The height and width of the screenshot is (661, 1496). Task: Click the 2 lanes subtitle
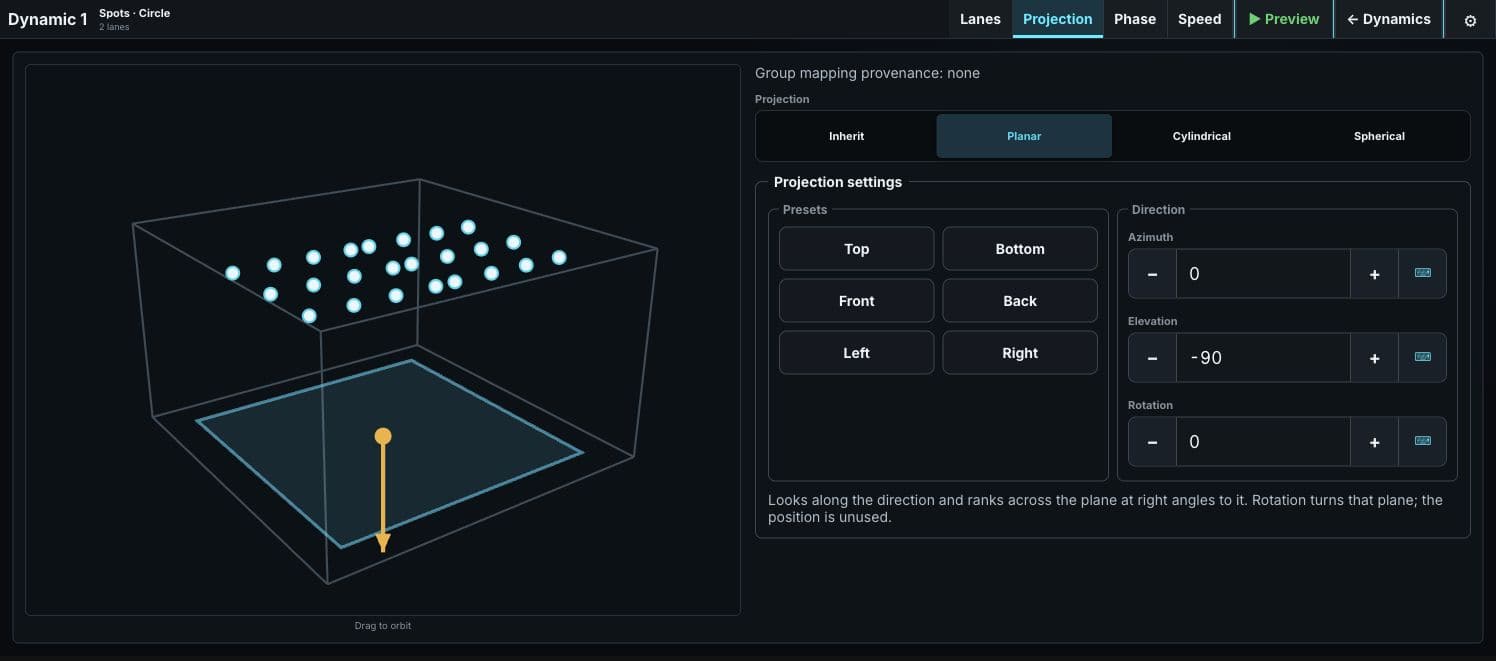(114, 27)
